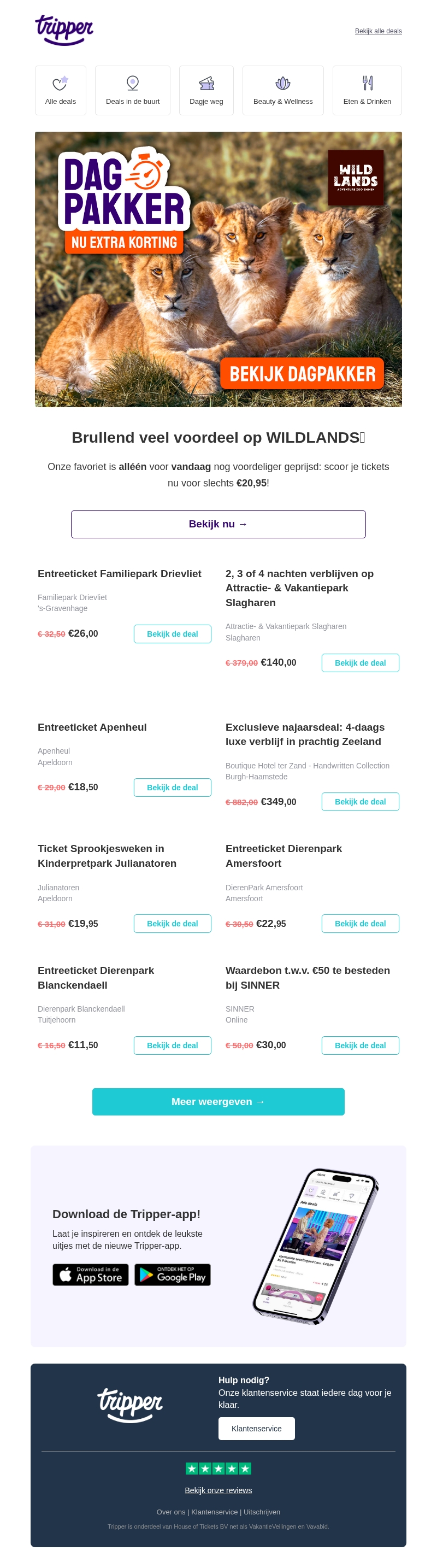Click the Uitschrijven footer link
This screenshot has width=437, height=1568.
[262, 1512]
